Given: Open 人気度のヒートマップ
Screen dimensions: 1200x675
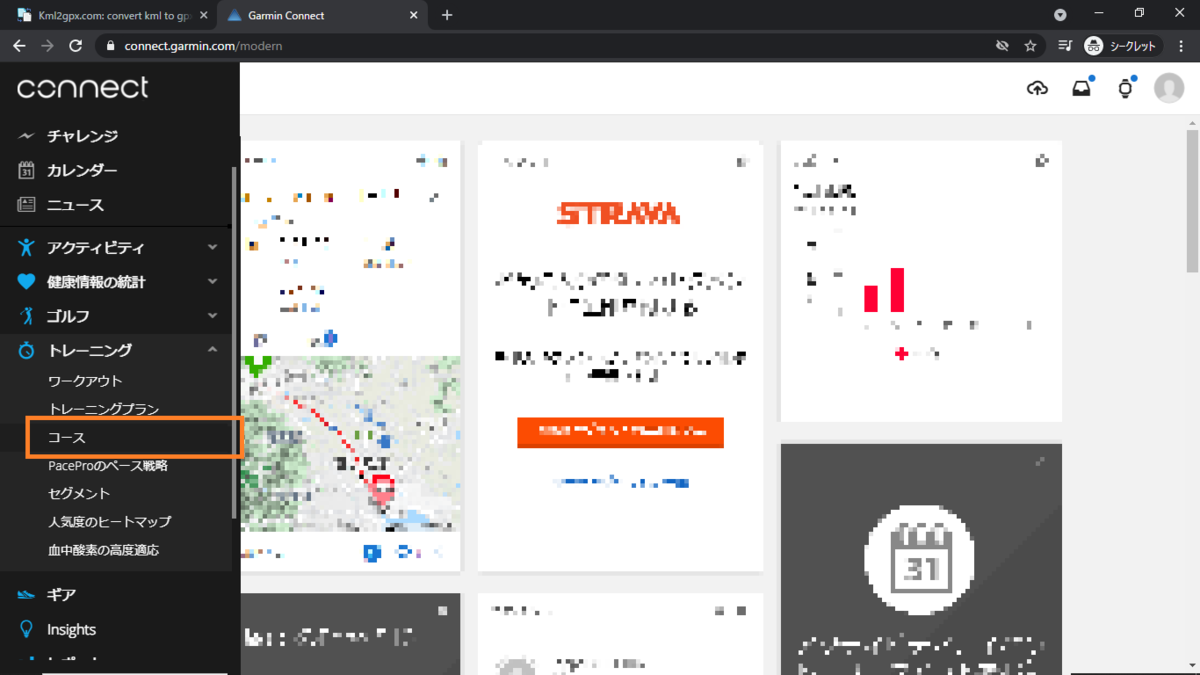Looking at the screenshot, I should point(110,522).
